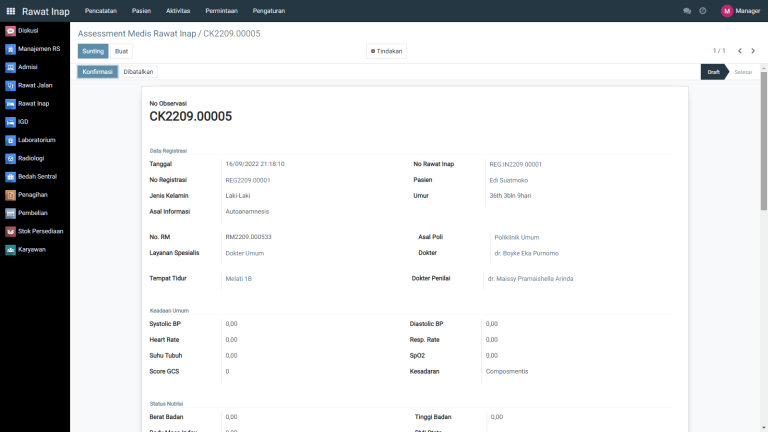Open the Diskusi sidebar icon
Screen dimensions: 768x432
click(10, 31)
